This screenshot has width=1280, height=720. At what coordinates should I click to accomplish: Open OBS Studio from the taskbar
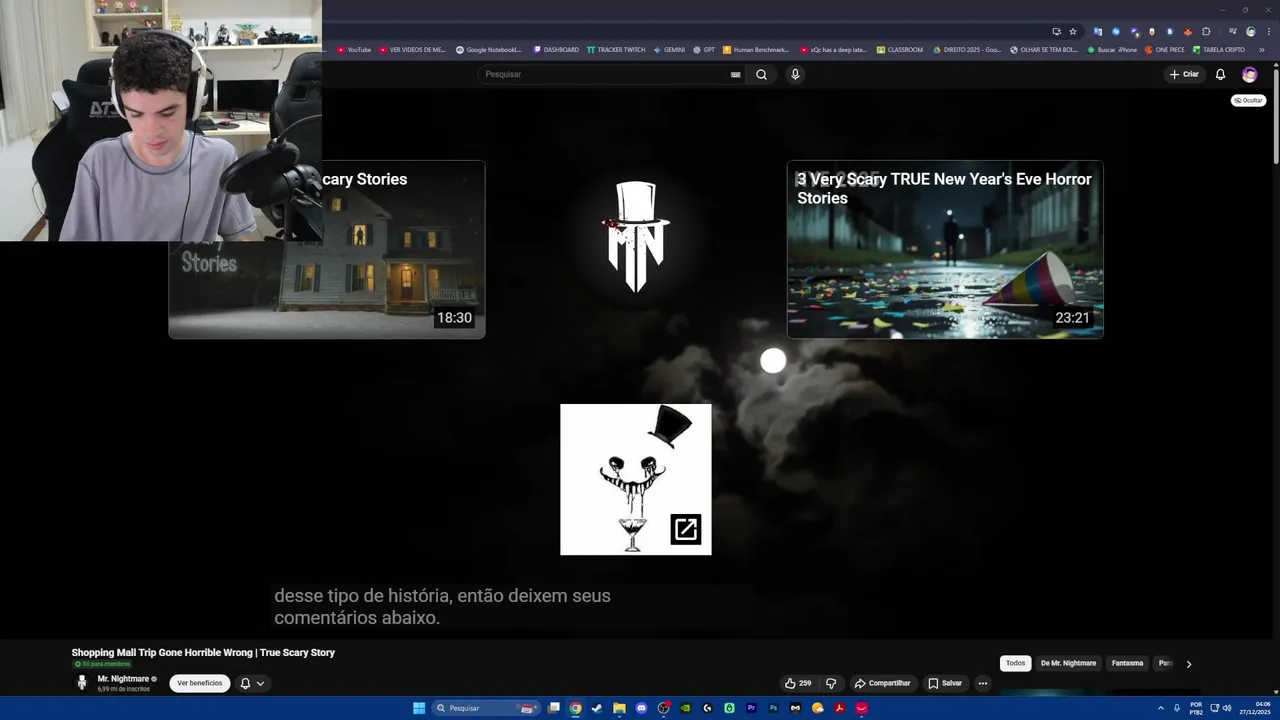[x=663, y=708]
